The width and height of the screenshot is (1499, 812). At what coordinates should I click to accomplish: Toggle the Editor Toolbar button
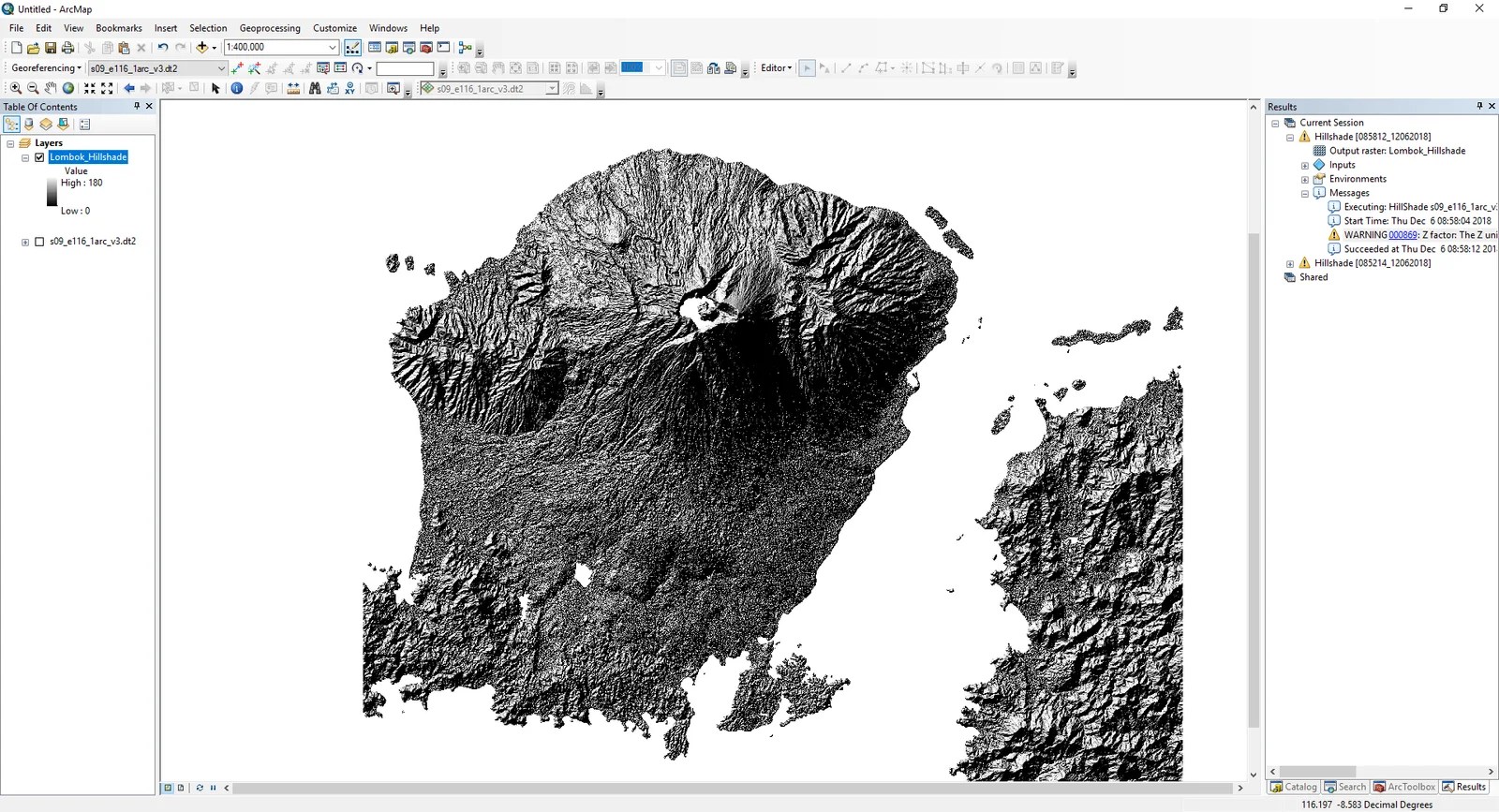[352, 47]
